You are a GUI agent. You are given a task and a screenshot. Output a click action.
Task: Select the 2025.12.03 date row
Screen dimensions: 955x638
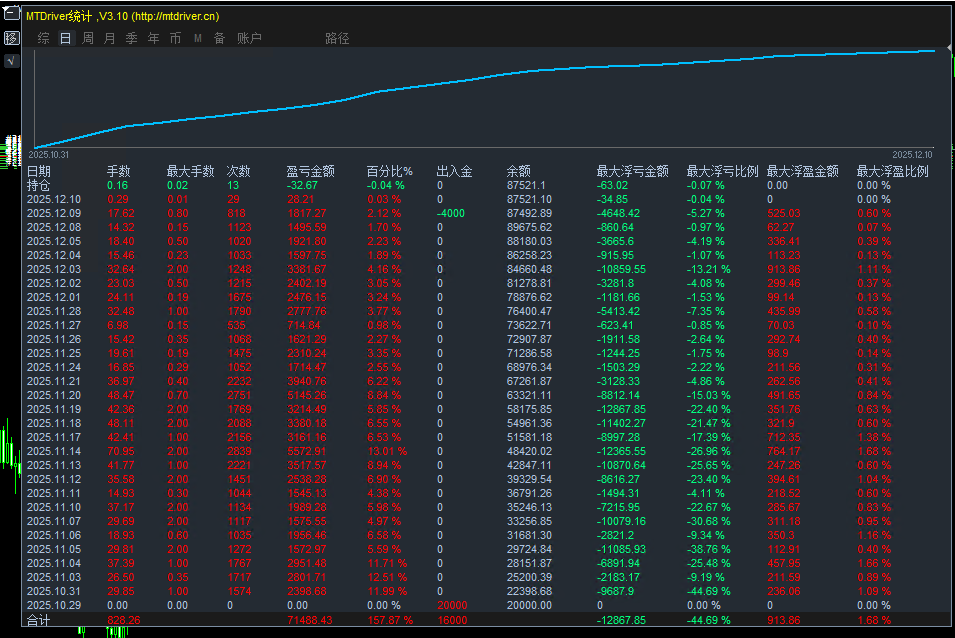54,269
